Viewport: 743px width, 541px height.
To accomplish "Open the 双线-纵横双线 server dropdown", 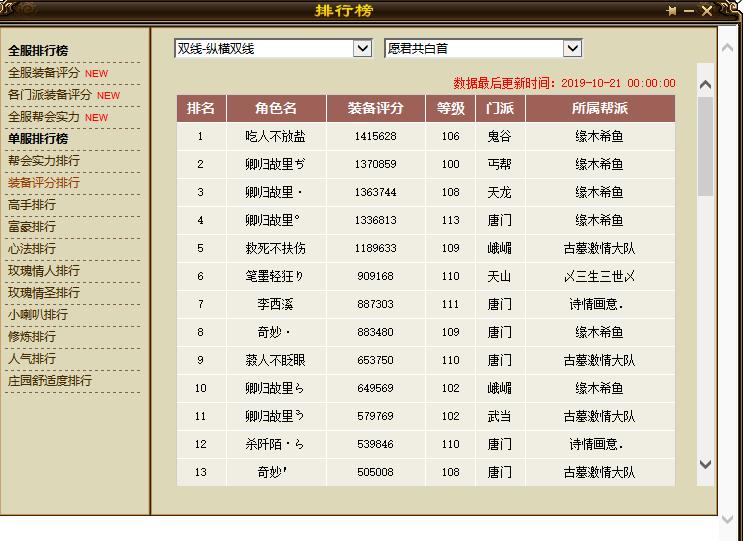I will [273, 48].
